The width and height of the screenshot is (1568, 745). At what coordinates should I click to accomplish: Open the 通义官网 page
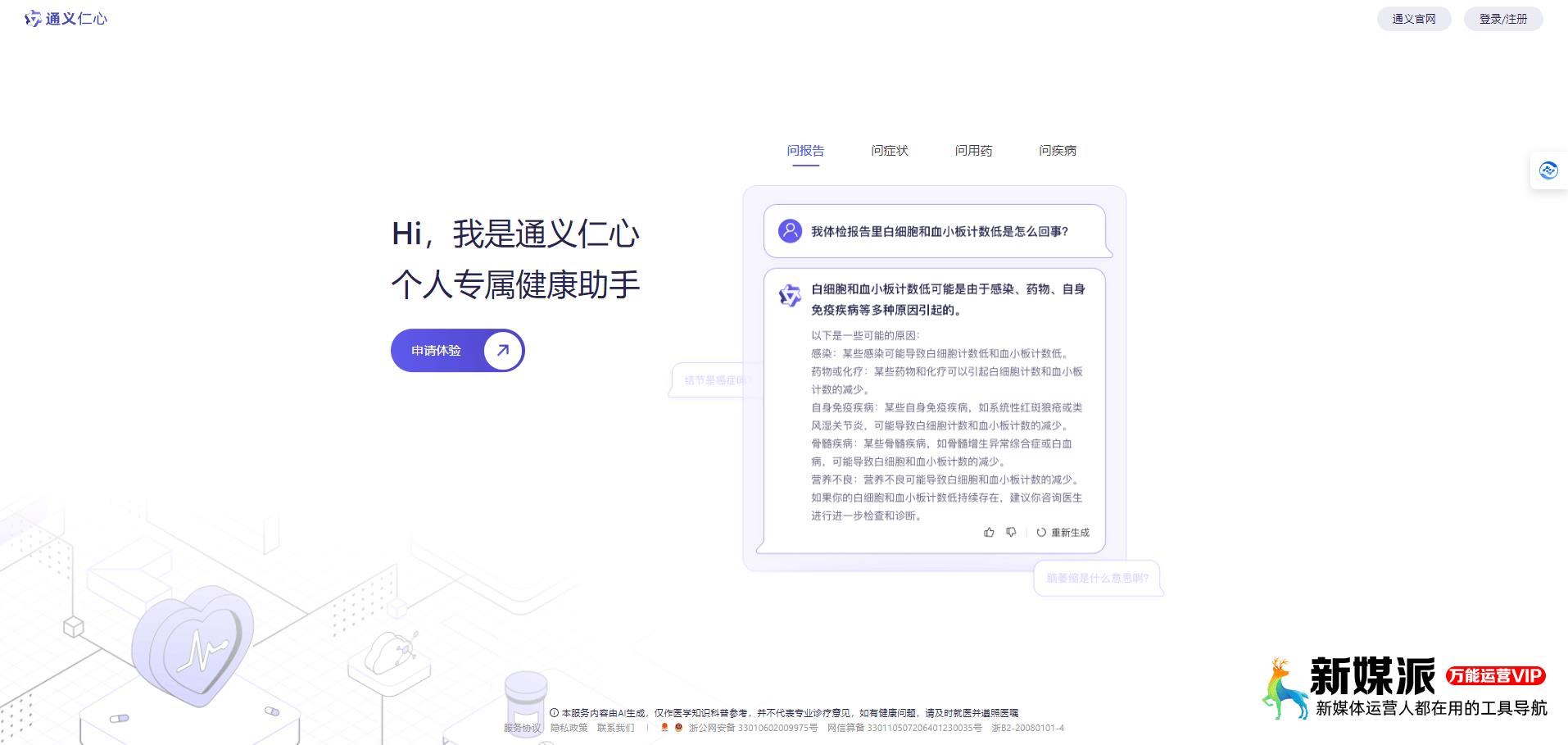click(1413, 18)
